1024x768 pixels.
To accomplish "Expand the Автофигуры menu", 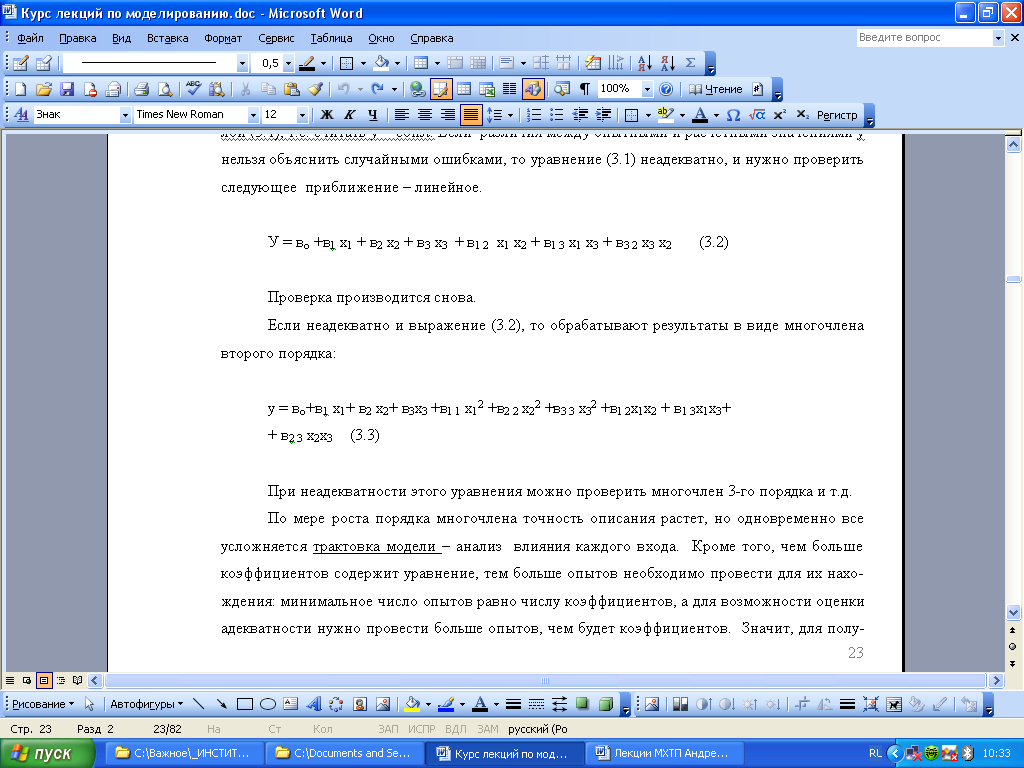I will click(x=146, y=704).
